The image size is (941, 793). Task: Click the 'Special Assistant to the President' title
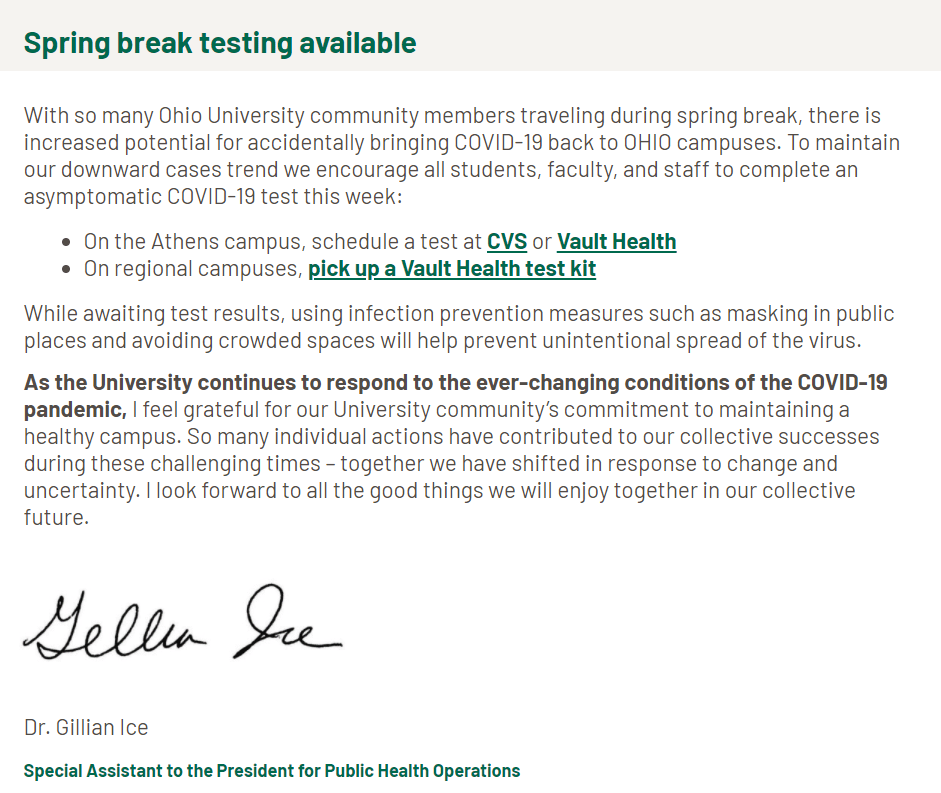pyautogui.click(x=272, y=771)
